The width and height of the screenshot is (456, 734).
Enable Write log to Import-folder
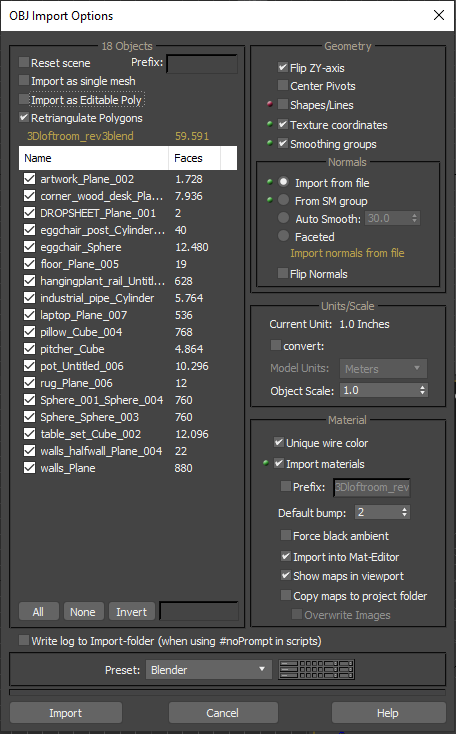[24, 640]
